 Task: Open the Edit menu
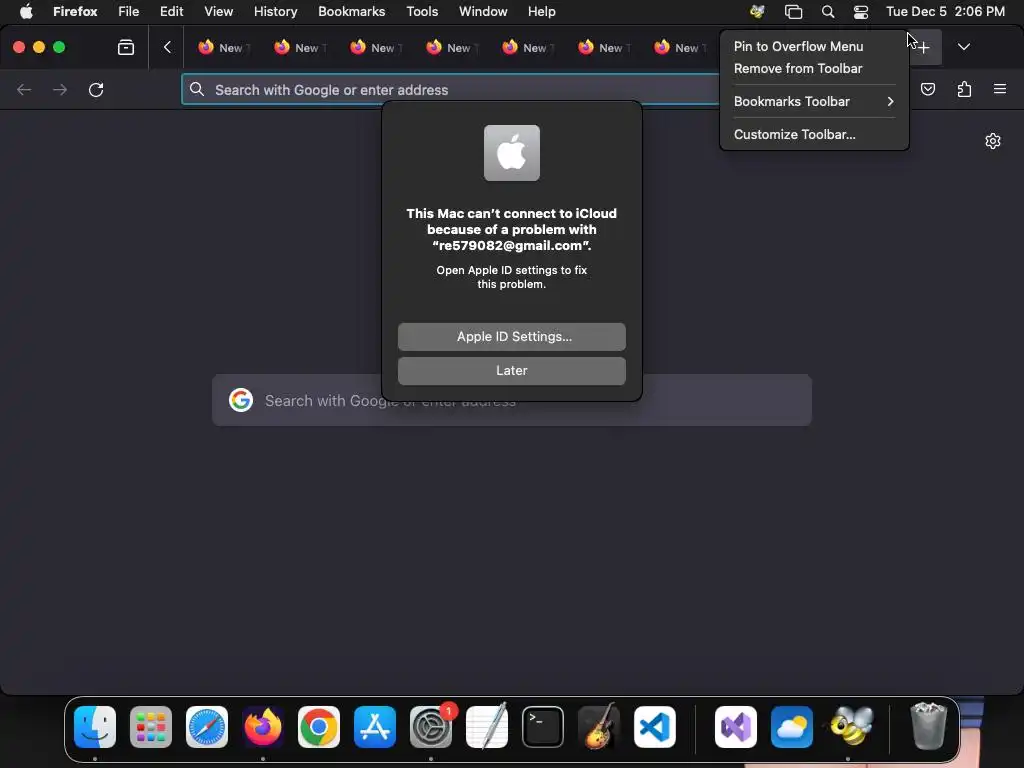click(172, 11)
